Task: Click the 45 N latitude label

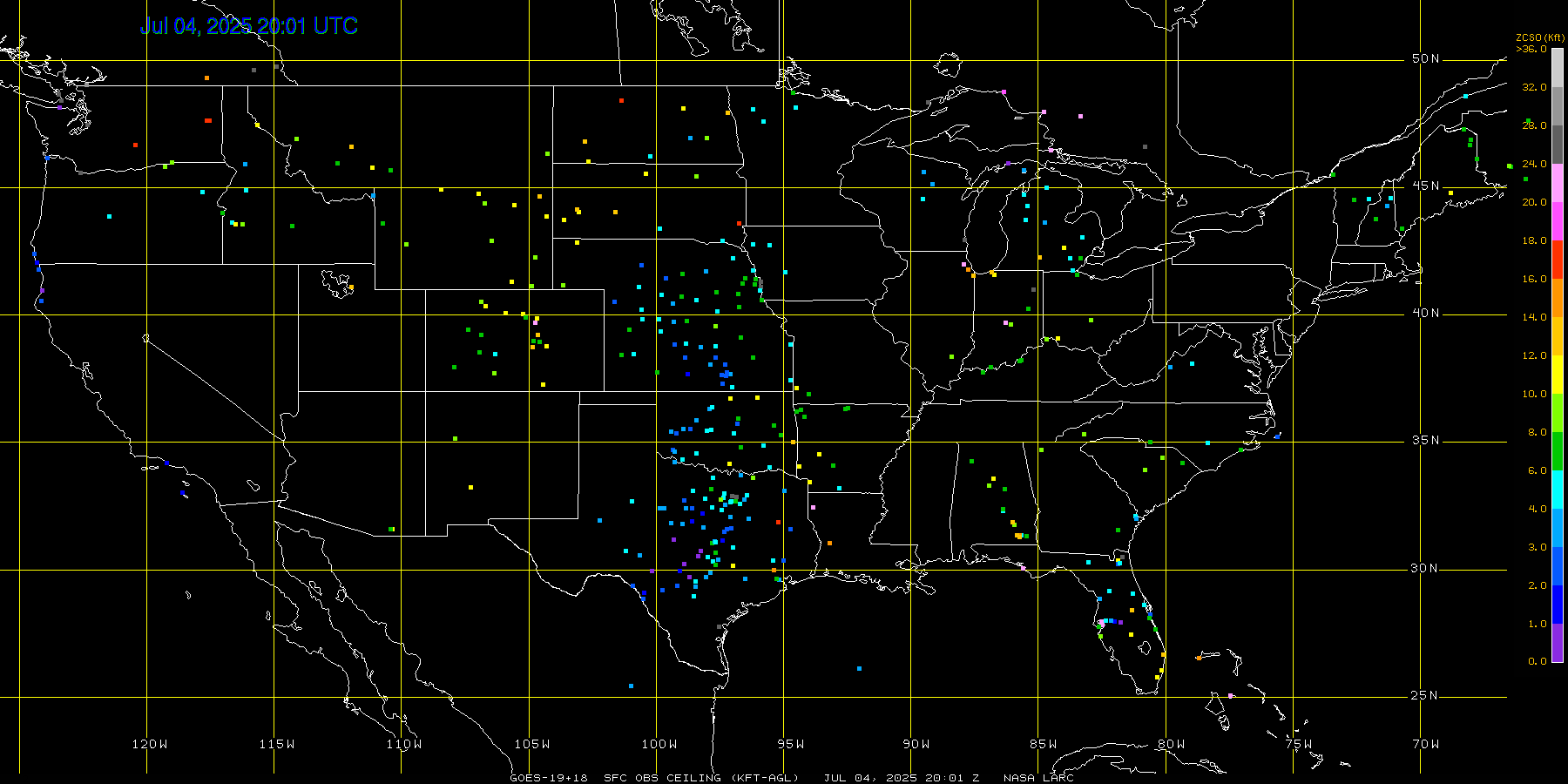Action: 1426,186
